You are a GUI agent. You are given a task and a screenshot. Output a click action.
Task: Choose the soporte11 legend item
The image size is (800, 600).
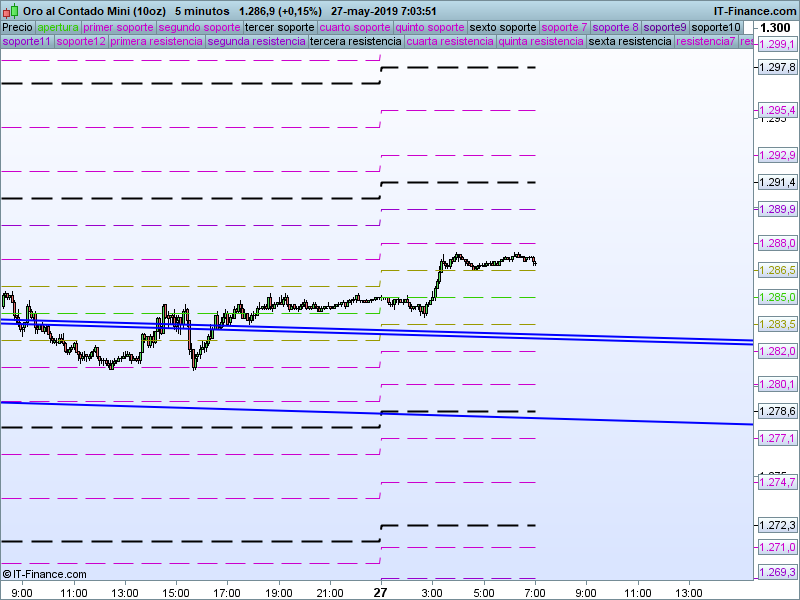(x=27, y=41)
